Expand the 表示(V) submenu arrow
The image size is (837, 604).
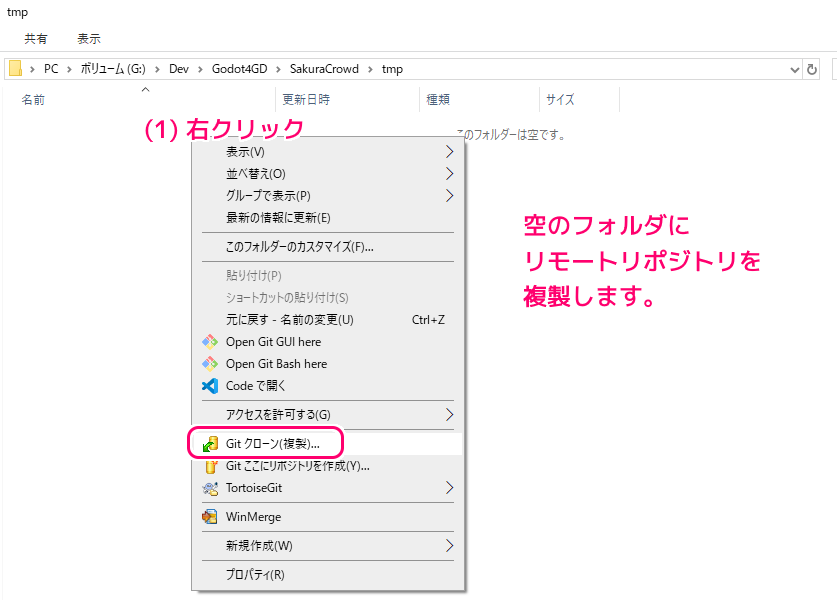[x=449, y=152]
